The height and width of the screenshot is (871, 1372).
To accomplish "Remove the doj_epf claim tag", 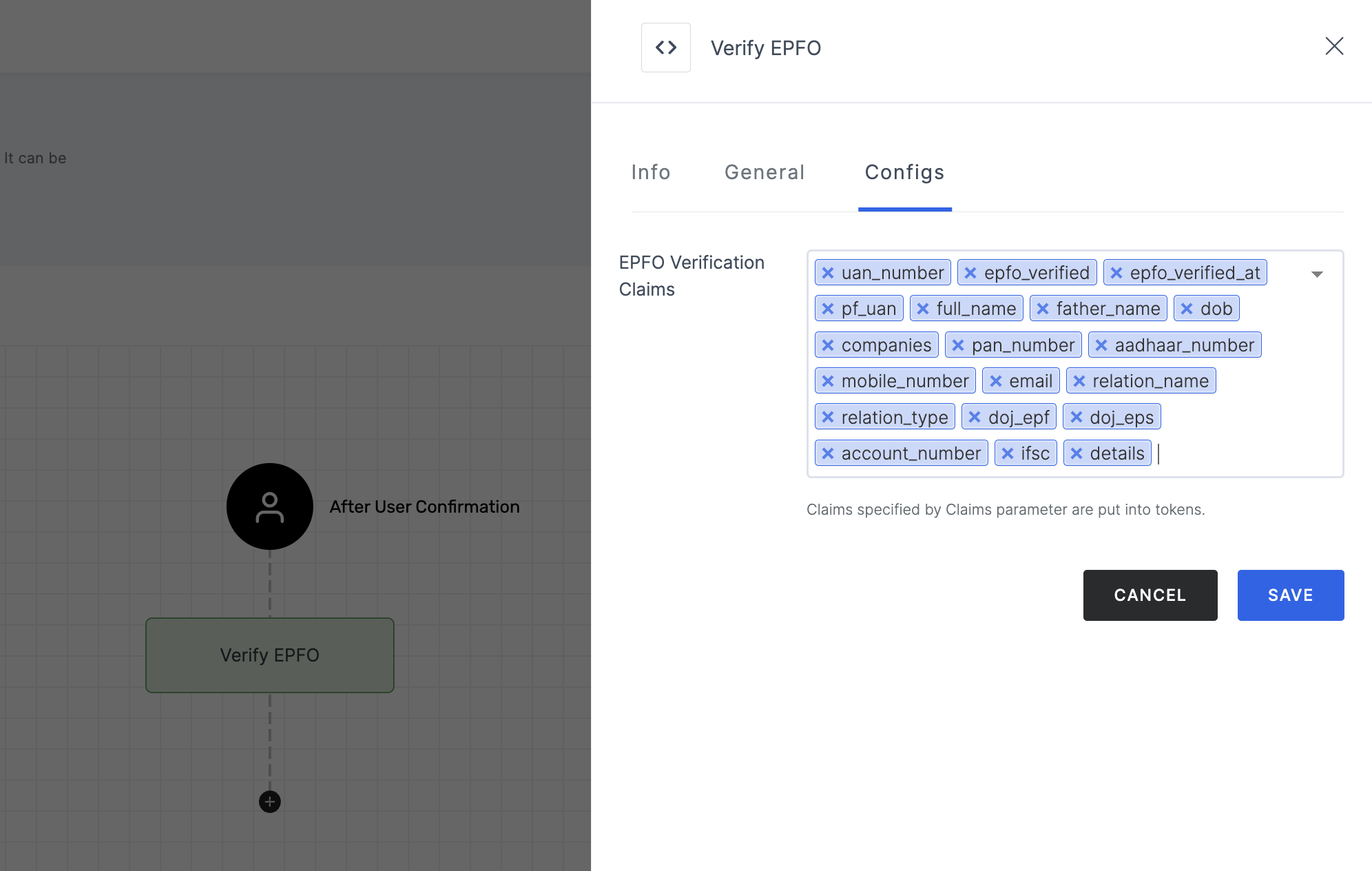I will click(975, 417).
